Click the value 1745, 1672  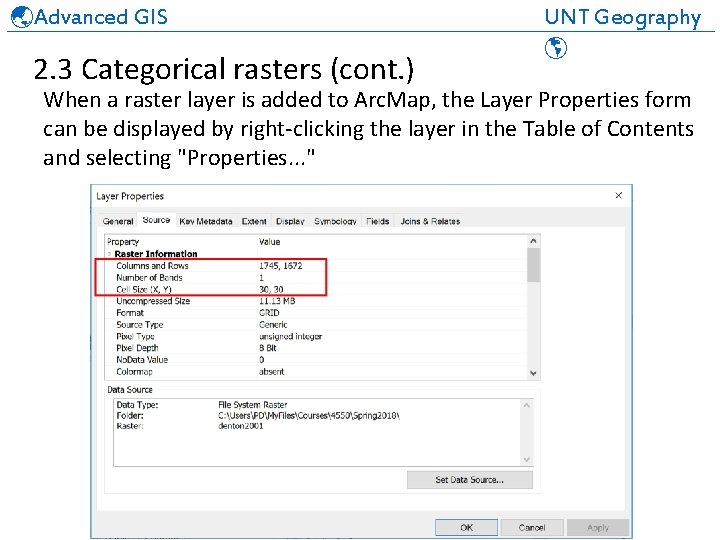[281, 266]
